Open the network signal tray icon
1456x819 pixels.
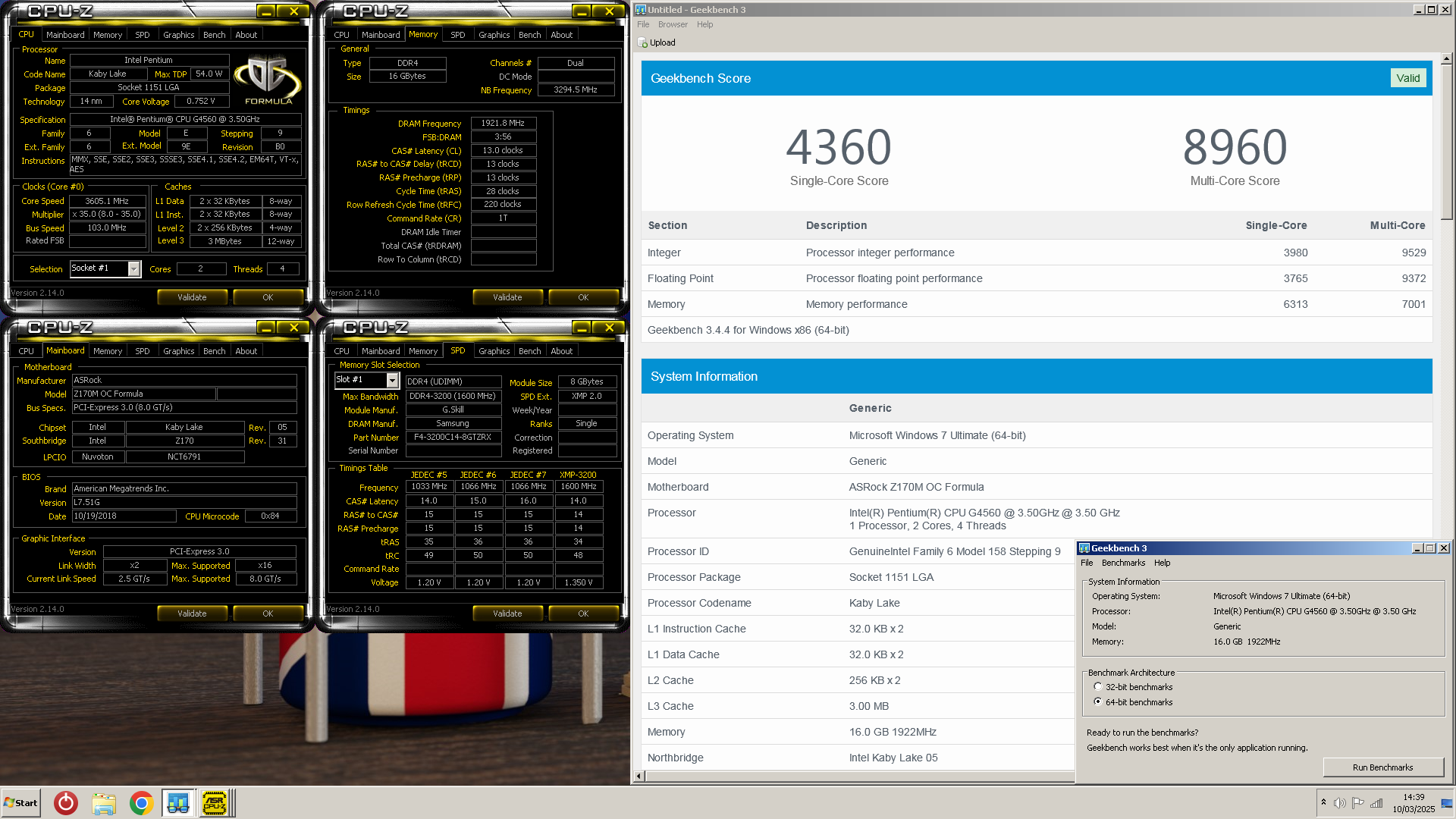pyautogui.click(x=1376, y=803)
